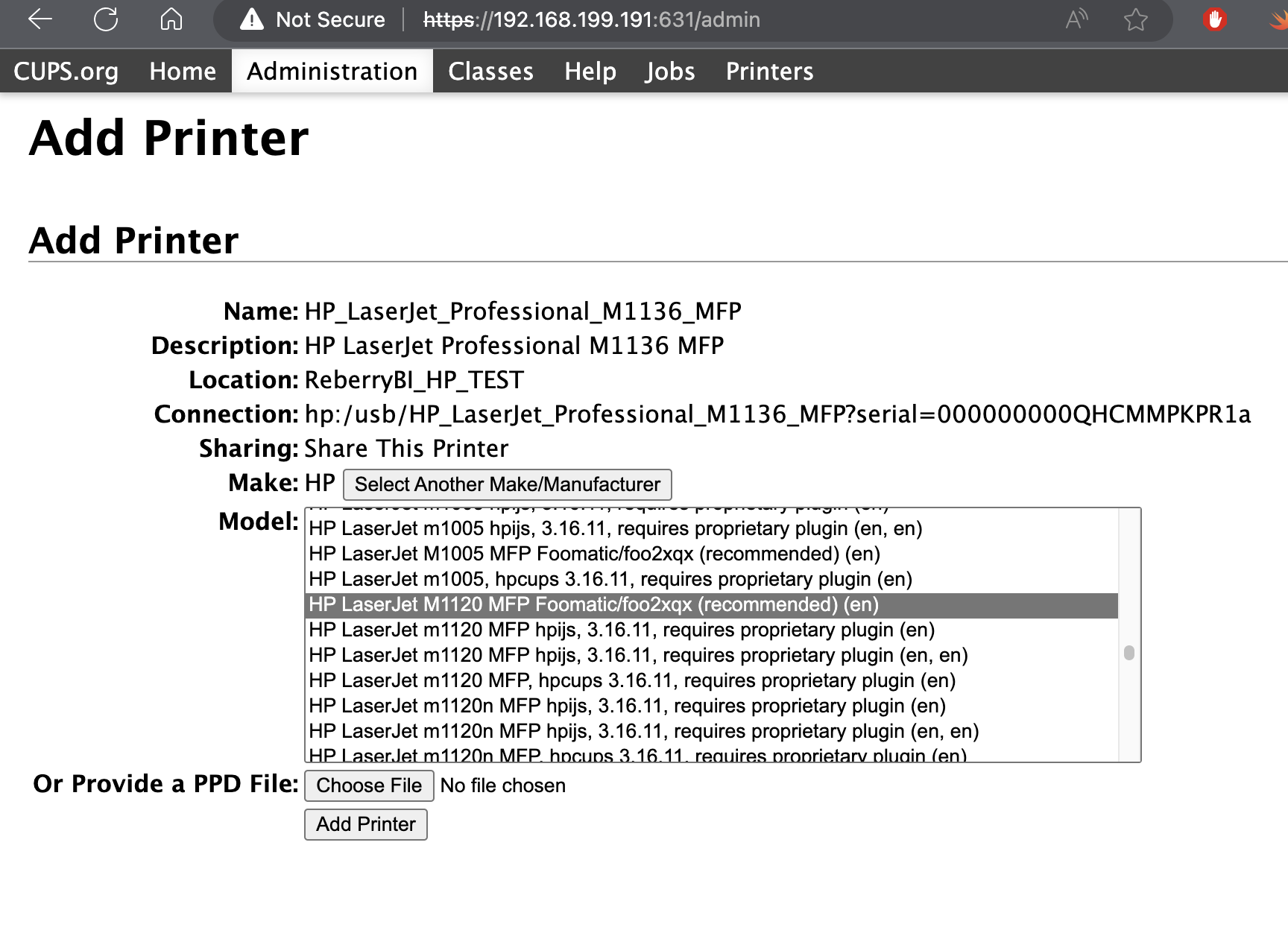Click the hp:/usb connection URI text

(x=777, y=414)
